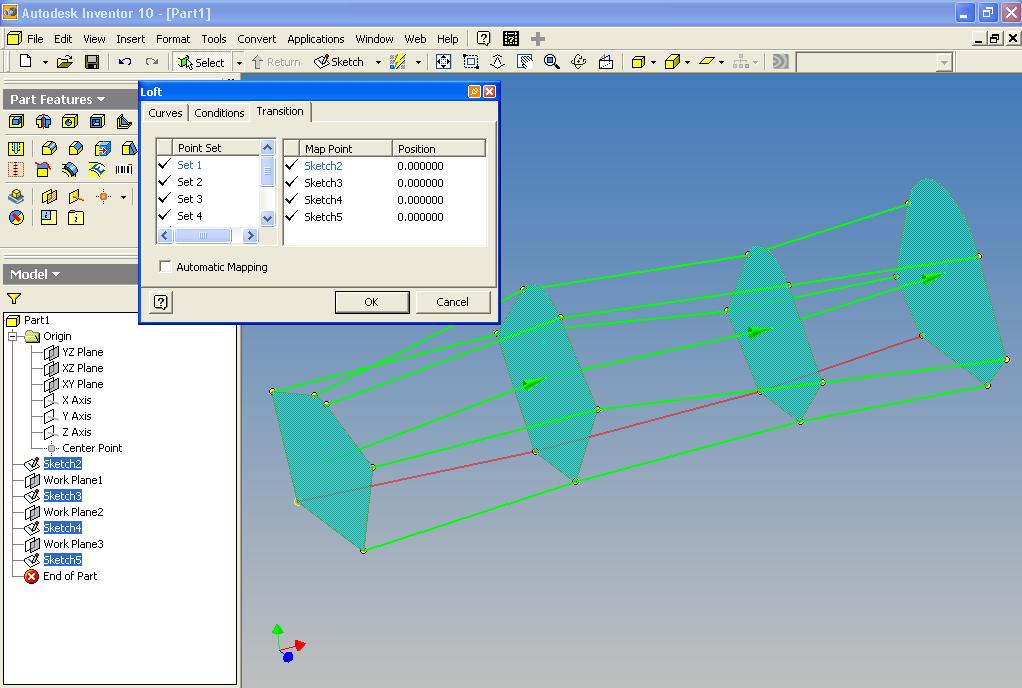Screen dimensions: 1022x688
Task: Open help from the Loft dialog
Action: 160,302
